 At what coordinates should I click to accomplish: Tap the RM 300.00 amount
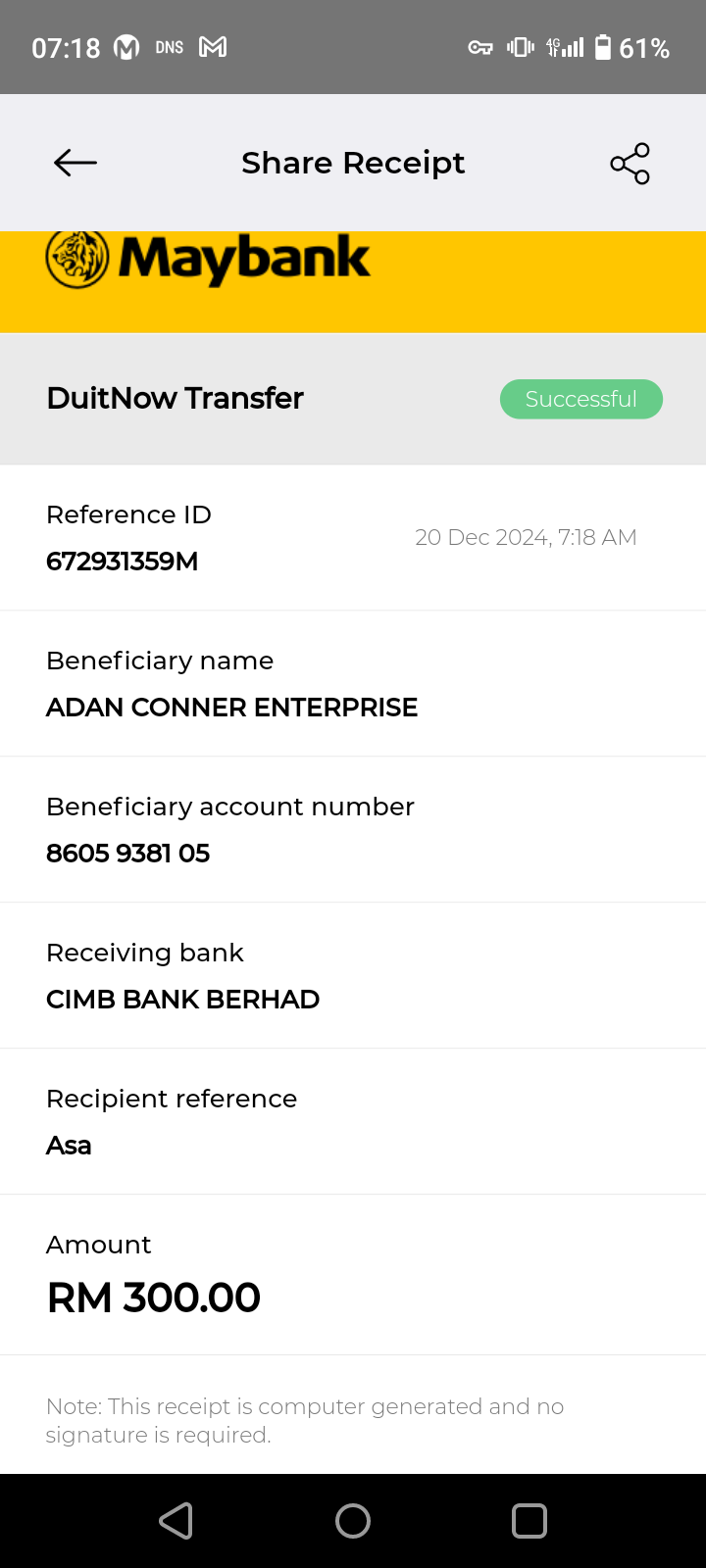pyautogui.click(x=154, y=1298)
